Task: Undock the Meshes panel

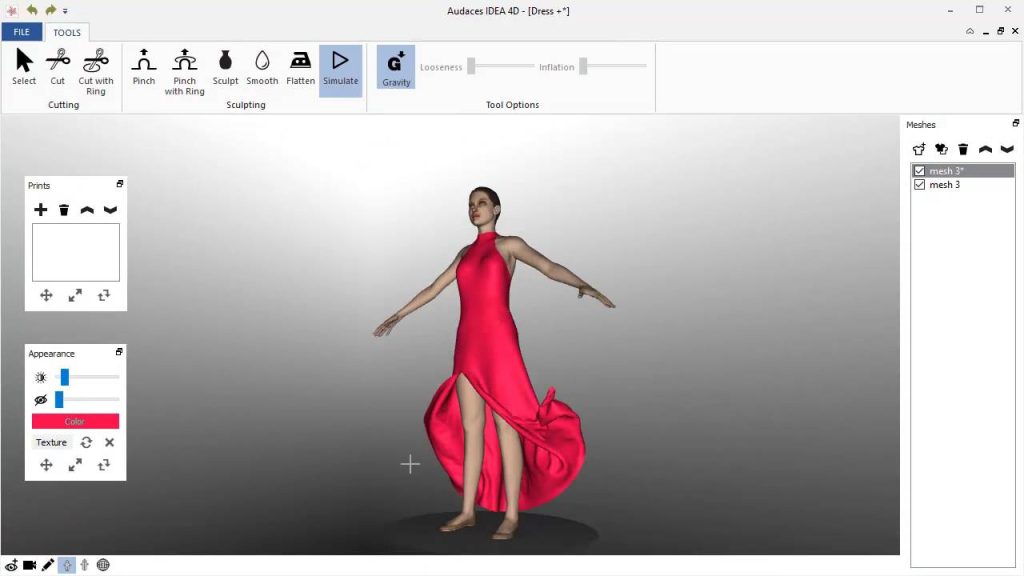Action: 1015,124
